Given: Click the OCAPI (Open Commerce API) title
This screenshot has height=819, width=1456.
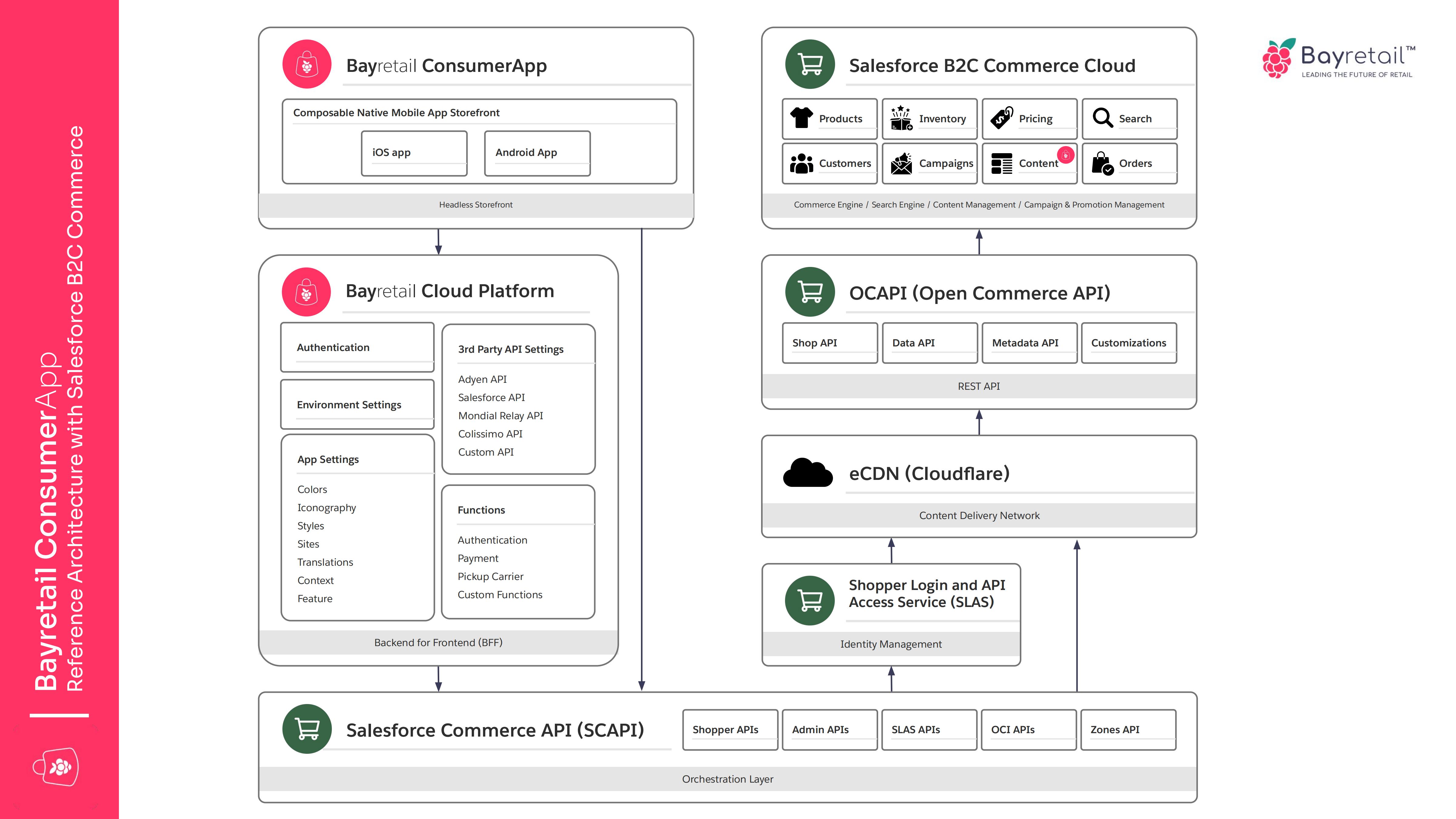Looking at the screenshot, I should [979, 293].
